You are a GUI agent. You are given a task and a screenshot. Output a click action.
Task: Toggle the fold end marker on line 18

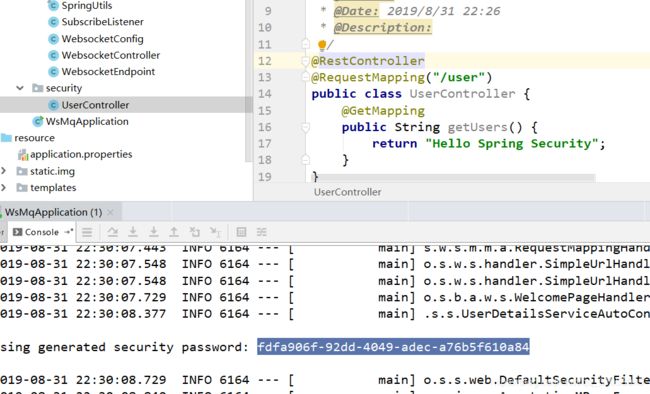[x=306, y=160]
